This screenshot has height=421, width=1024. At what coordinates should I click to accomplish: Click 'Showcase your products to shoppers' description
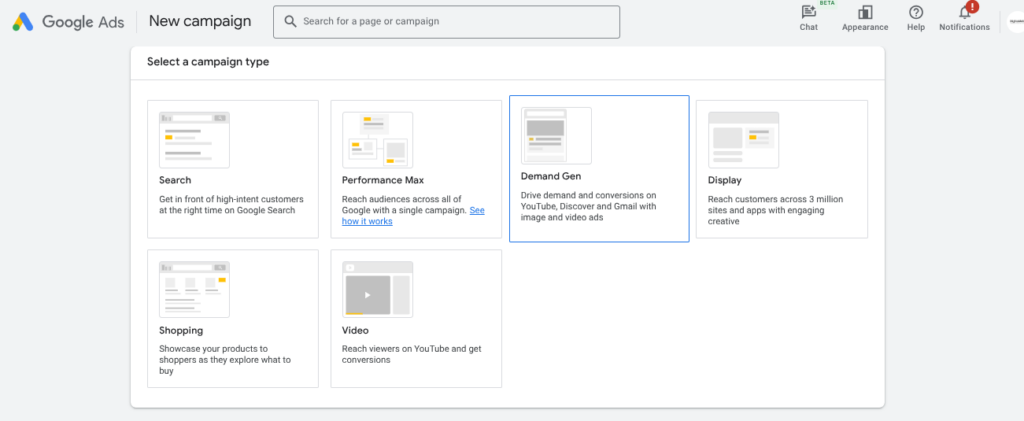pos(225,360)
